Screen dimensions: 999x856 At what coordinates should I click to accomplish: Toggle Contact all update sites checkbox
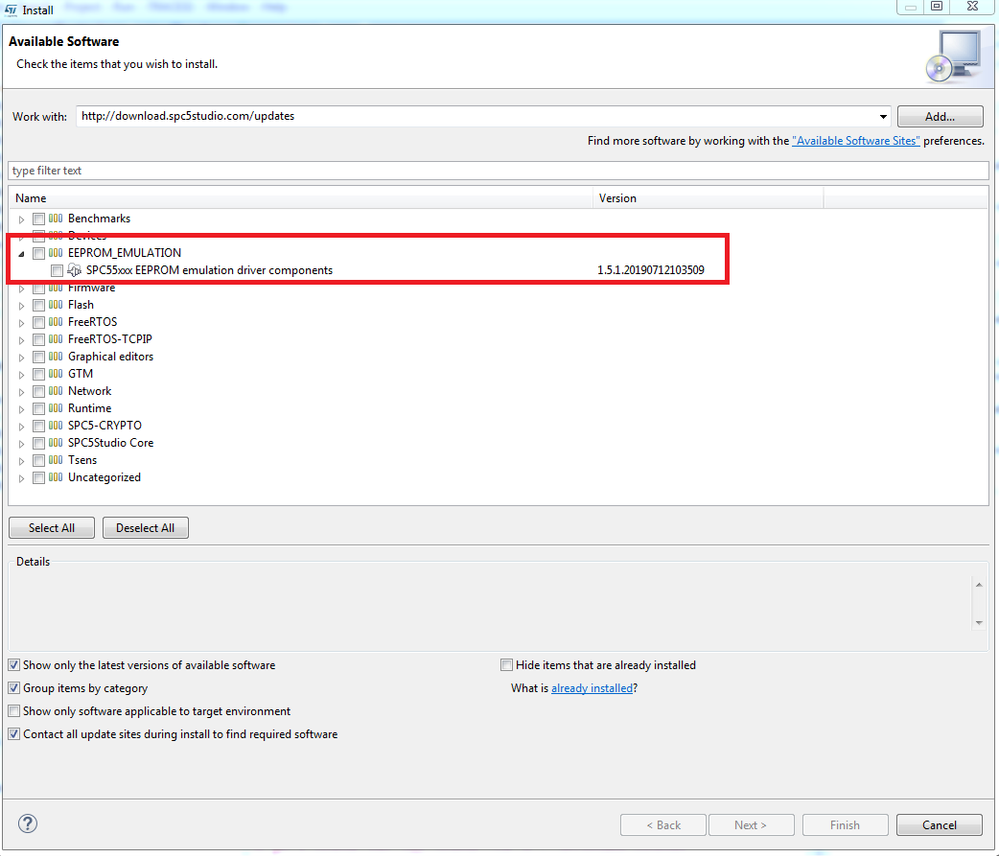coord(14,734)
